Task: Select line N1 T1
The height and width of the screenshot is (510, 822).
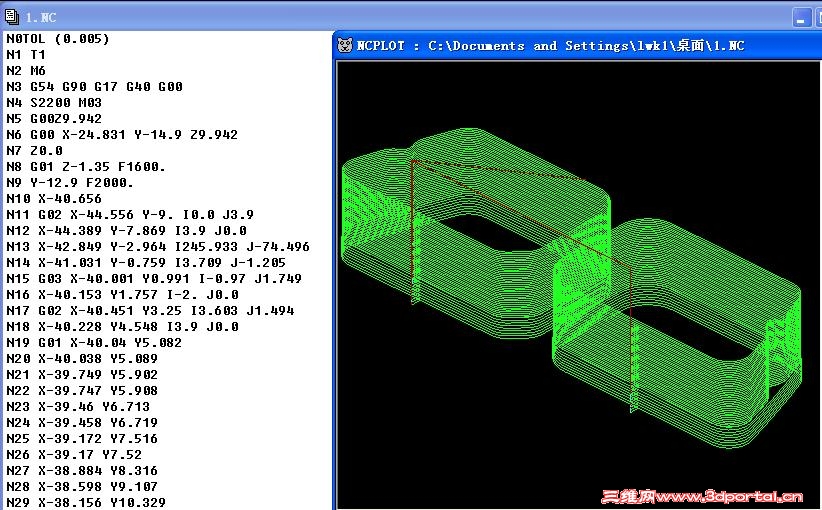Action: point(26,55)
